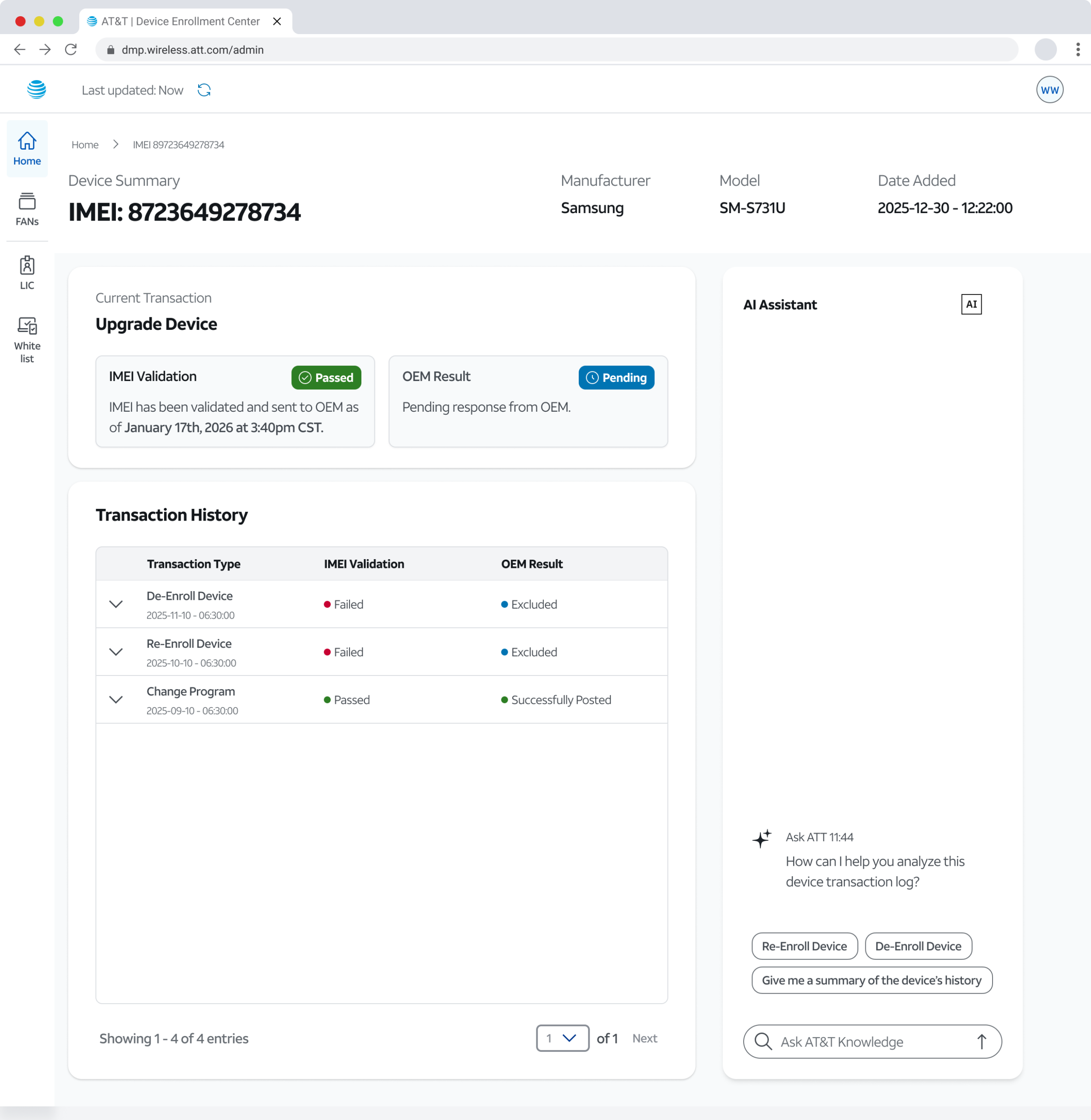Click the browser profile circle

pyautogui.click(x=1046, y=49)
